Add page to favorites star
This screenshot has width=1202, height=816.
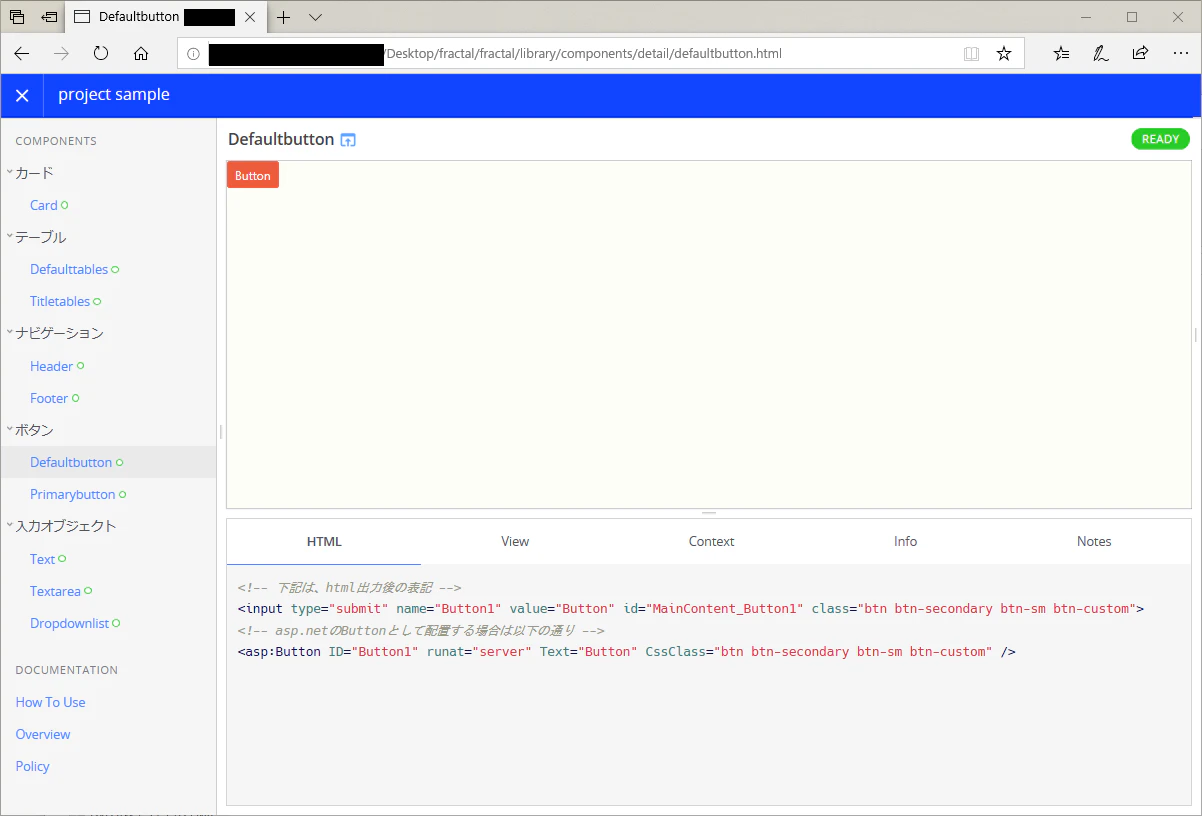tap(1004, 54)
